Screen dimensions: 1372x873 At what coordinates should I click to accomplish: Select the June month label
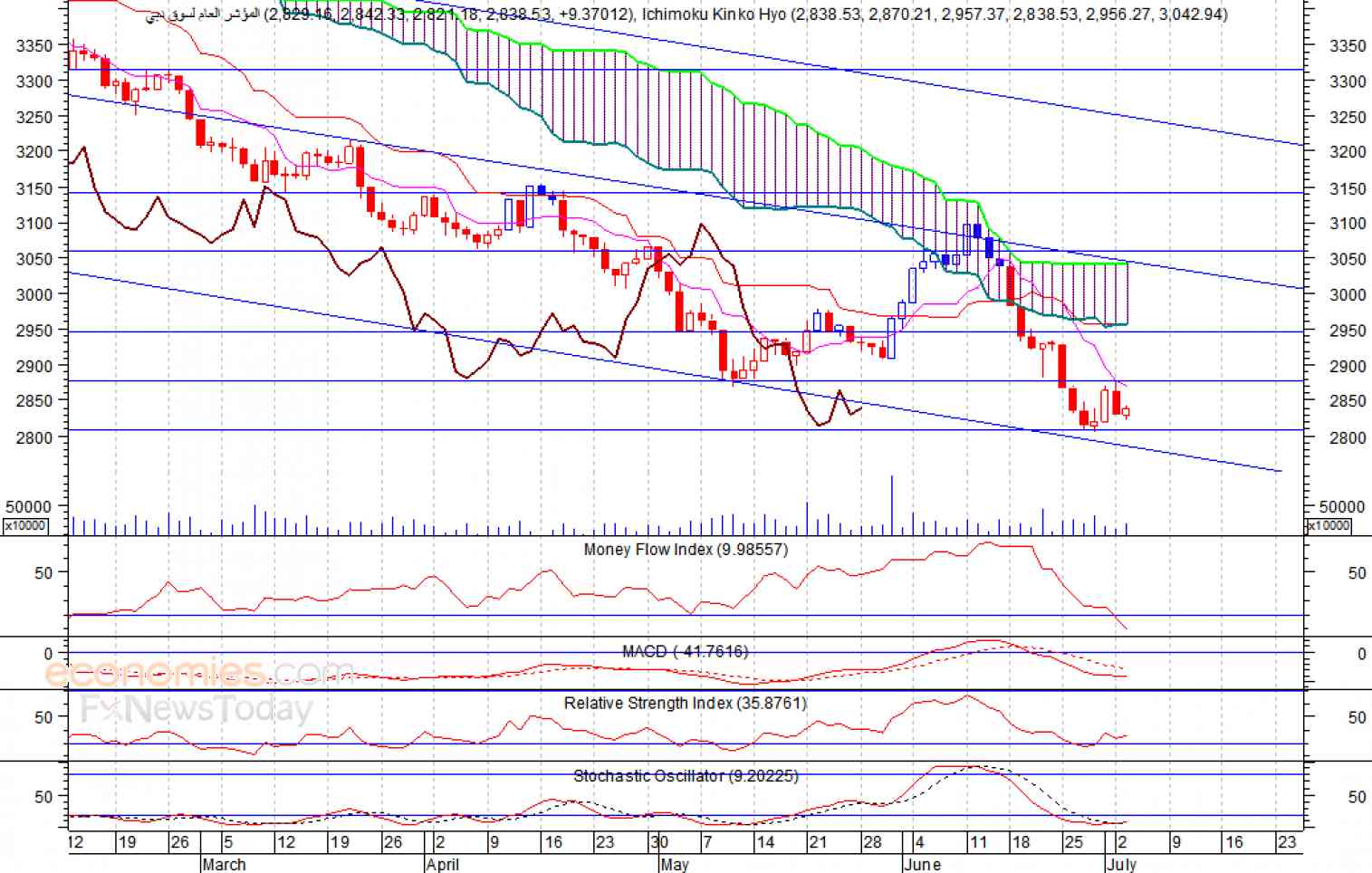click(x=922, y=864)
